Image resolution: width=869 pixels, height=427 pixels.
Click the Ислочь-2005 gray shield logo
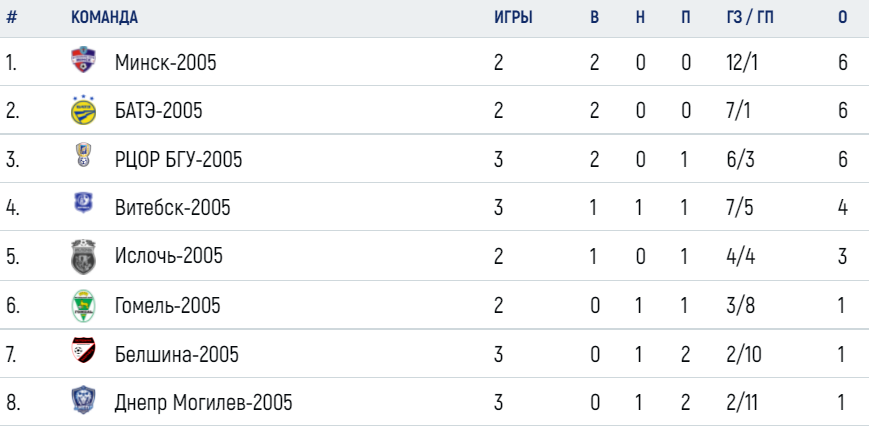click(x=83, y=256)
